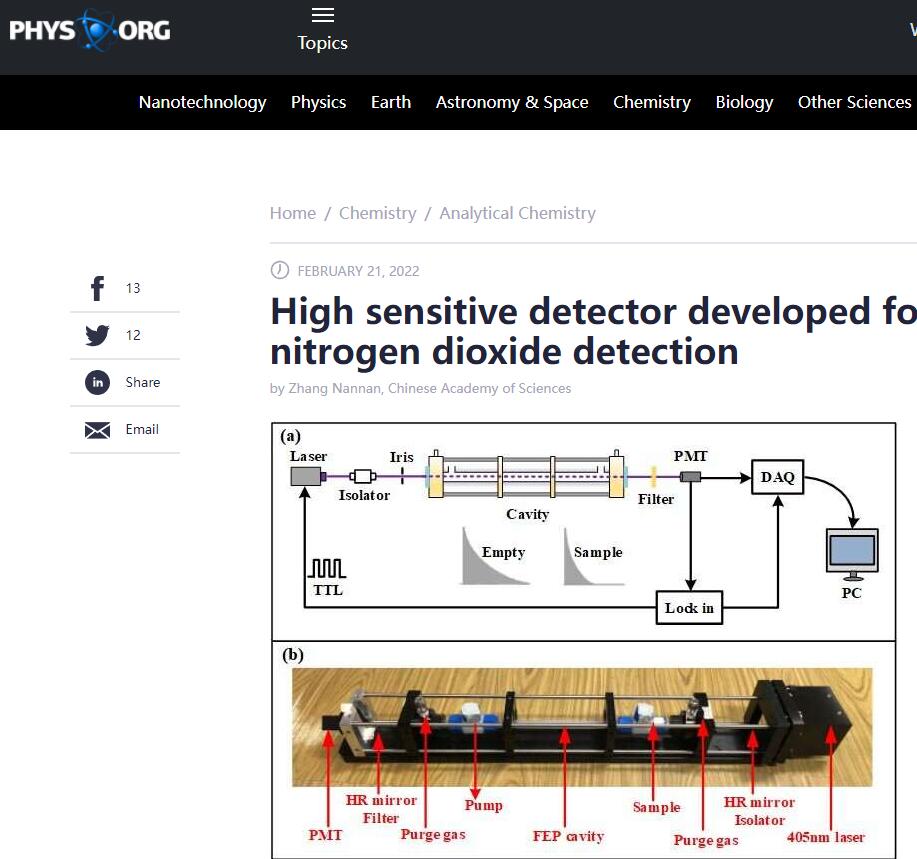Open Analytical Chemistry breadcrumb link
This screenshot has width=917, height=859.
coord(517,213)
